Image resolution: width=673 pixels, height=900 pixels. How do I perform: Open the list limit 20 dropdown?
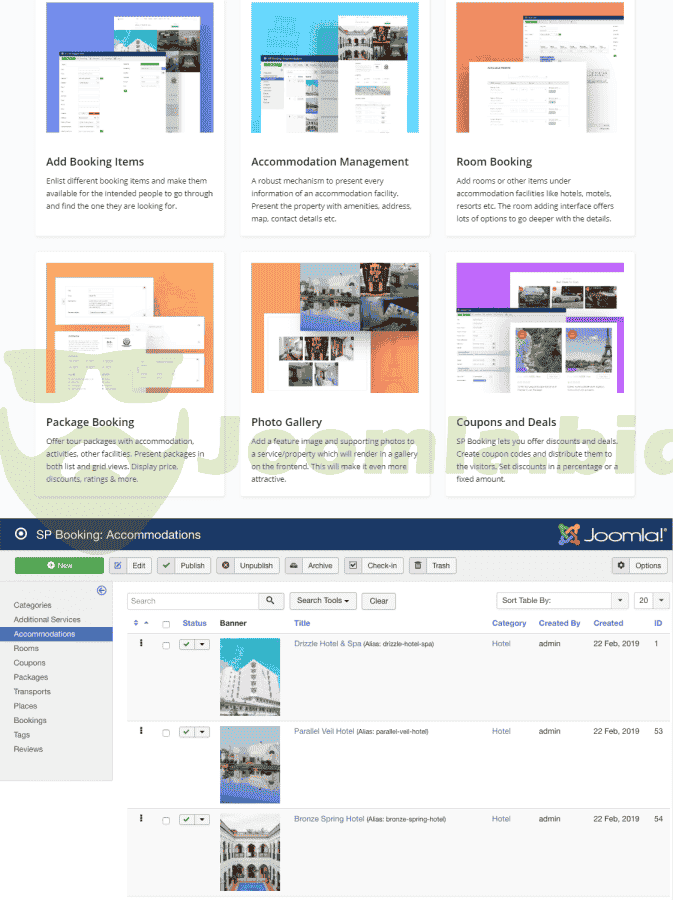651,600
